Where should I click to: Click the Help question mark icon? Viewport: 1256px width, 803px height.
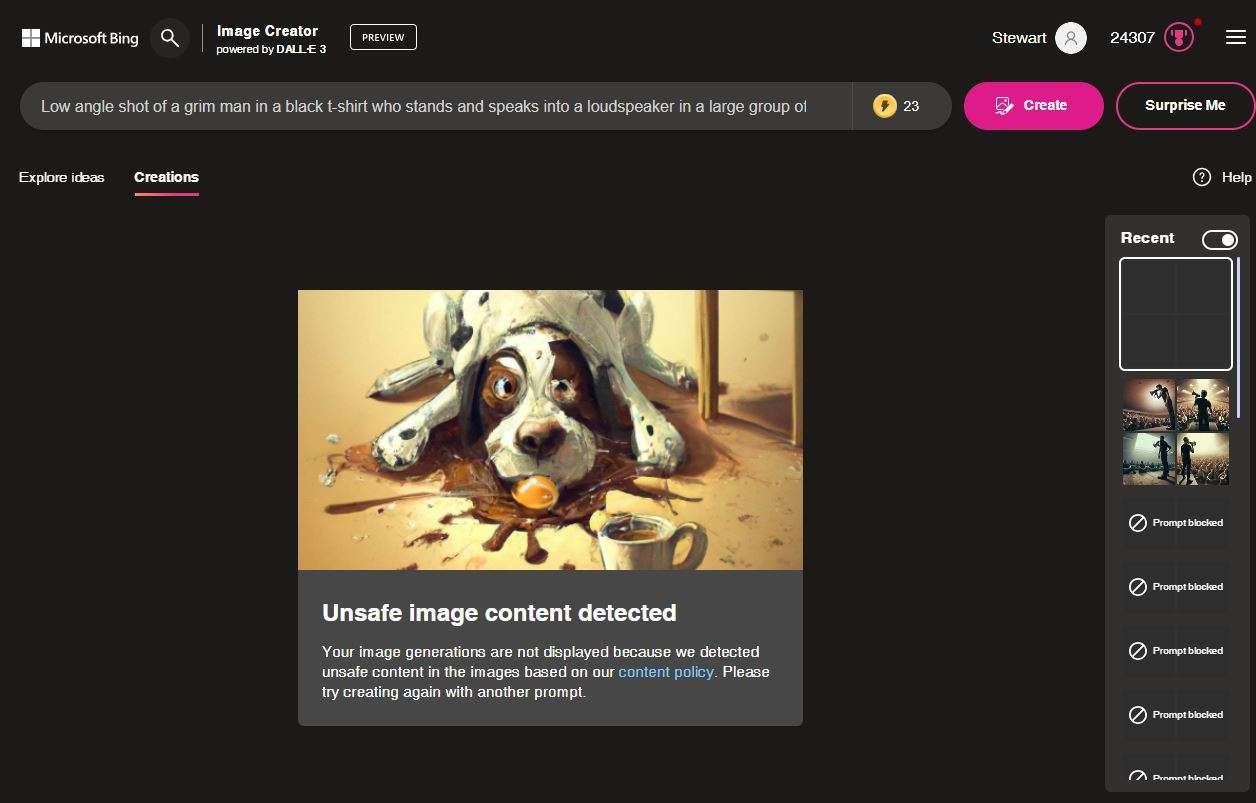click(x=1201, y=177)
